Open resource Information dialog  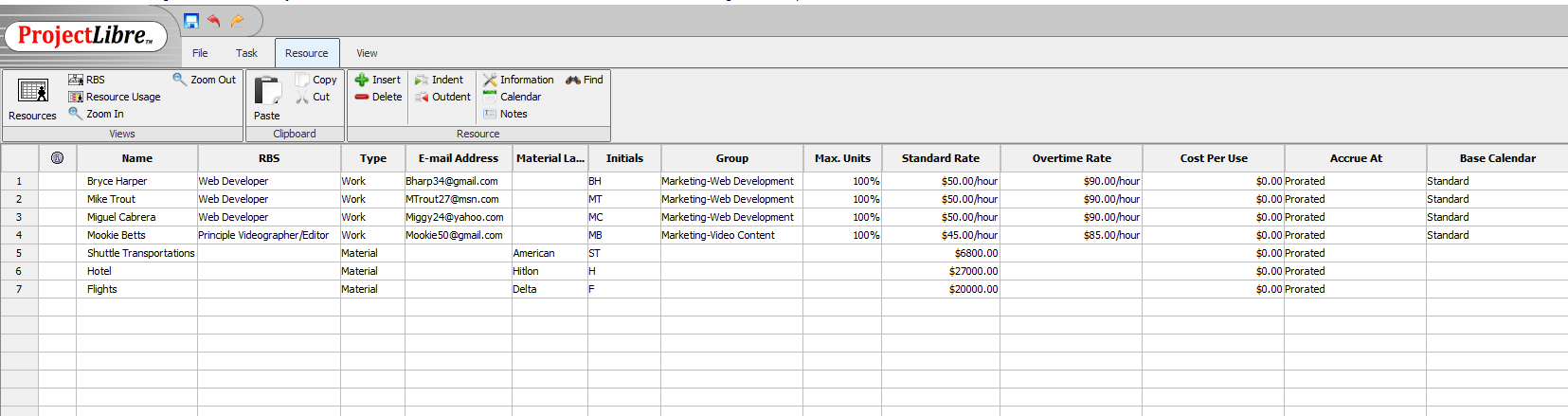[x=518, y=80]
